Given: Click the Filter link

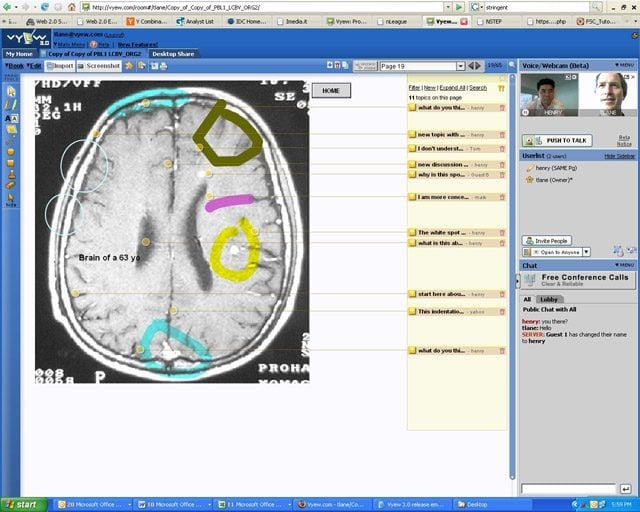Looking at the screenshot, I should click(414, 88).
